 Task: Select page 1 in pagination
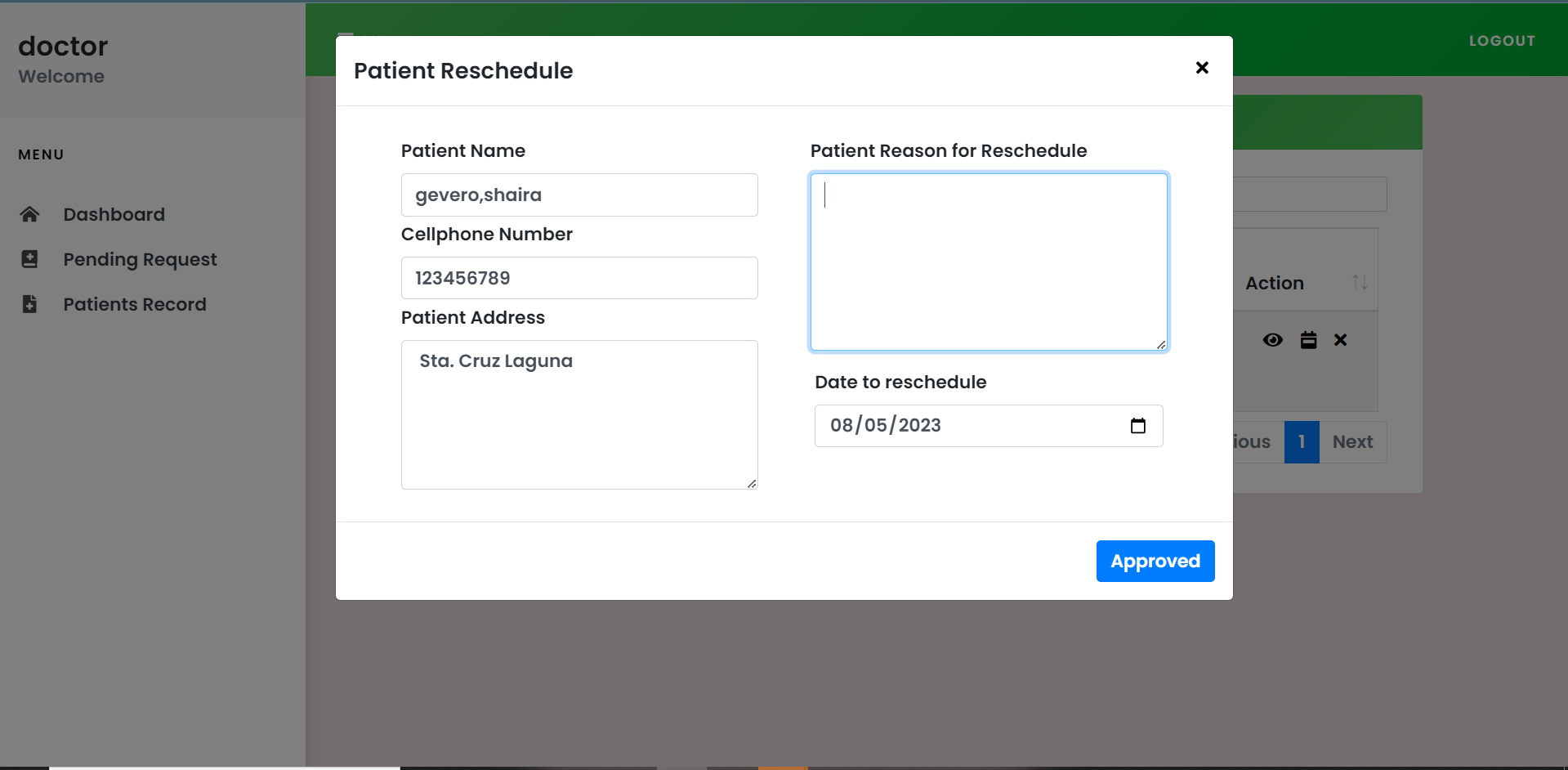1301,442
